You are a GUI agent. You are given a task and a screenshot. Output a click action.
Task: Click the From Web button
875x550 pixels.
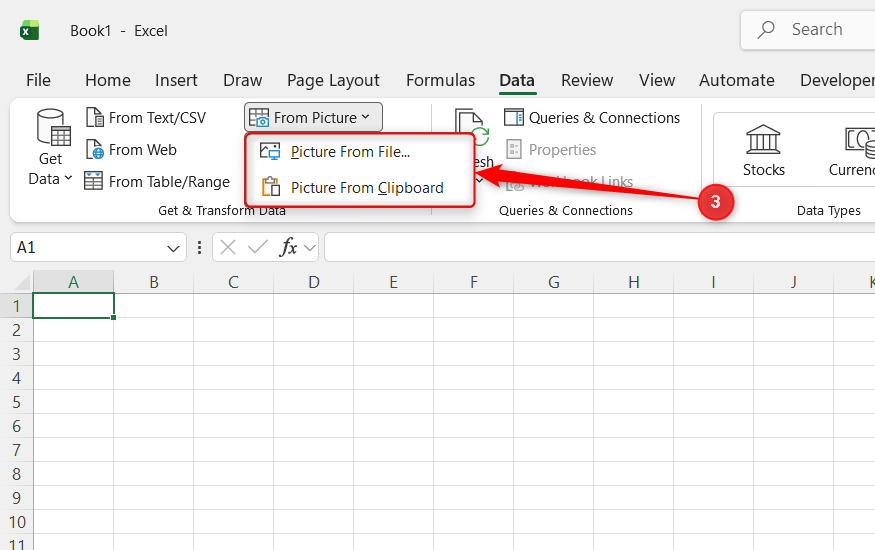132,149
